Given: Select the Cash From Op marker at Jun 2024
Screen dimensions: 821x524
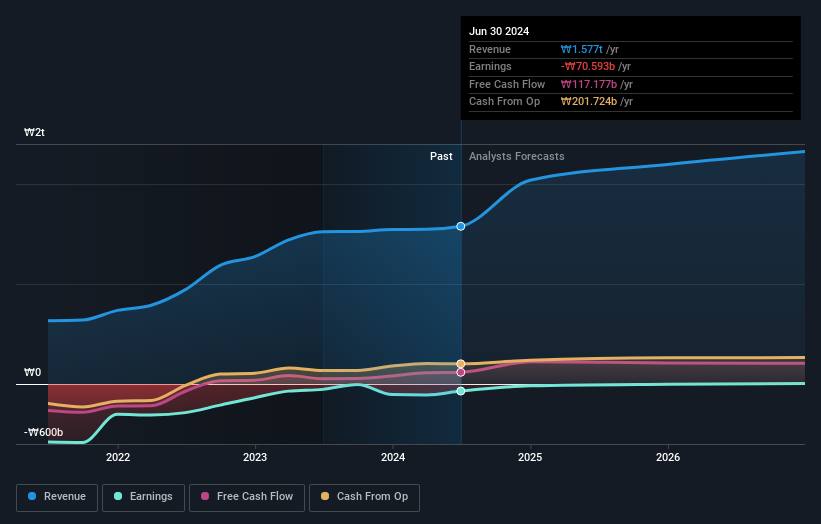Looking at the screenshot, I should point(461,364).
